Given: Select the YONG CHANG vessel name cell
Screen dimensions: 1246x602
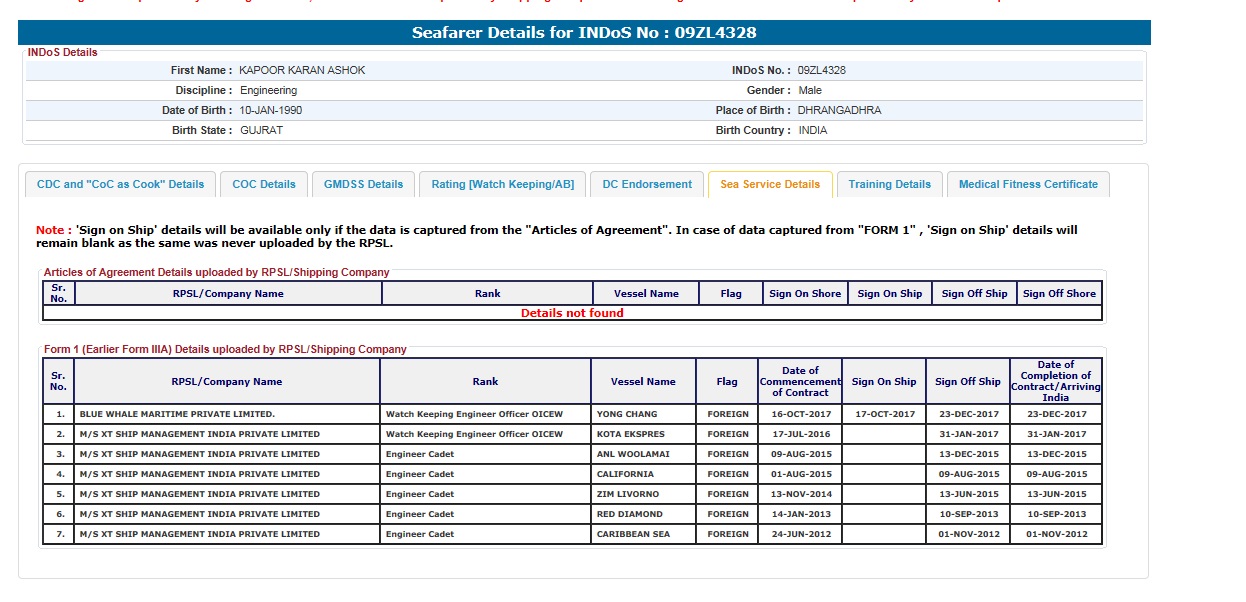Looking at the screenshot, I should click(627, 414).
